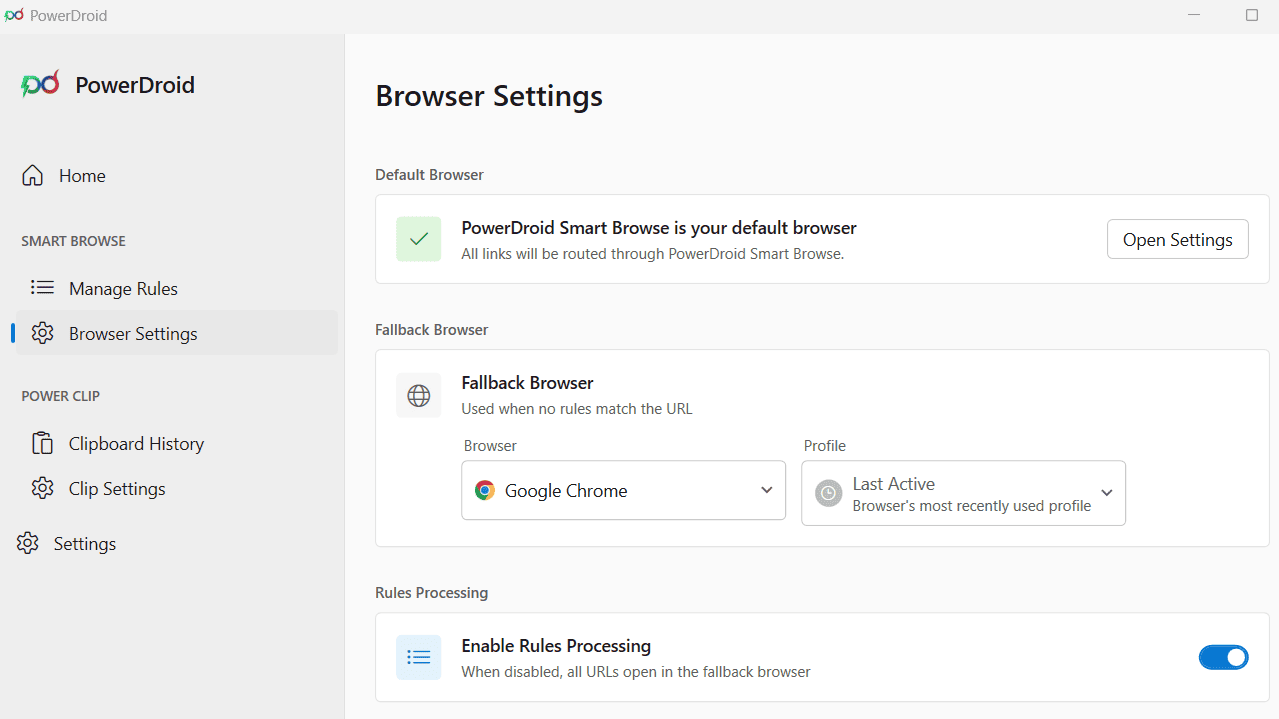Image resolution: width=1279 pixels, height=719 pixels.
Task: Click the Last Active clock icon
Action: tap(828, 493)
